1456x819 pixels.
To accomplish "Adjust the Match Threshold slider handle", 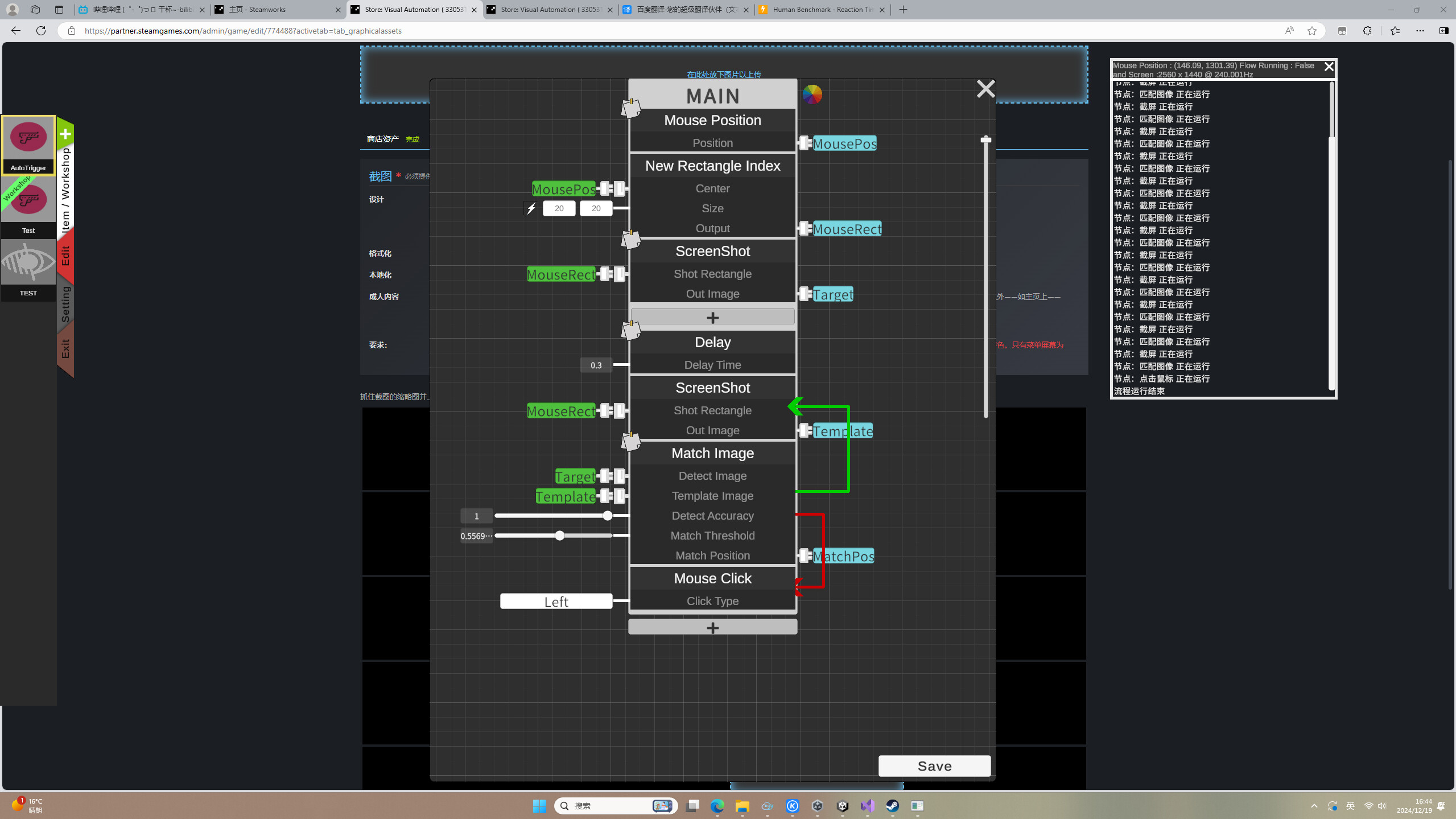I will [x=559, y=536].
